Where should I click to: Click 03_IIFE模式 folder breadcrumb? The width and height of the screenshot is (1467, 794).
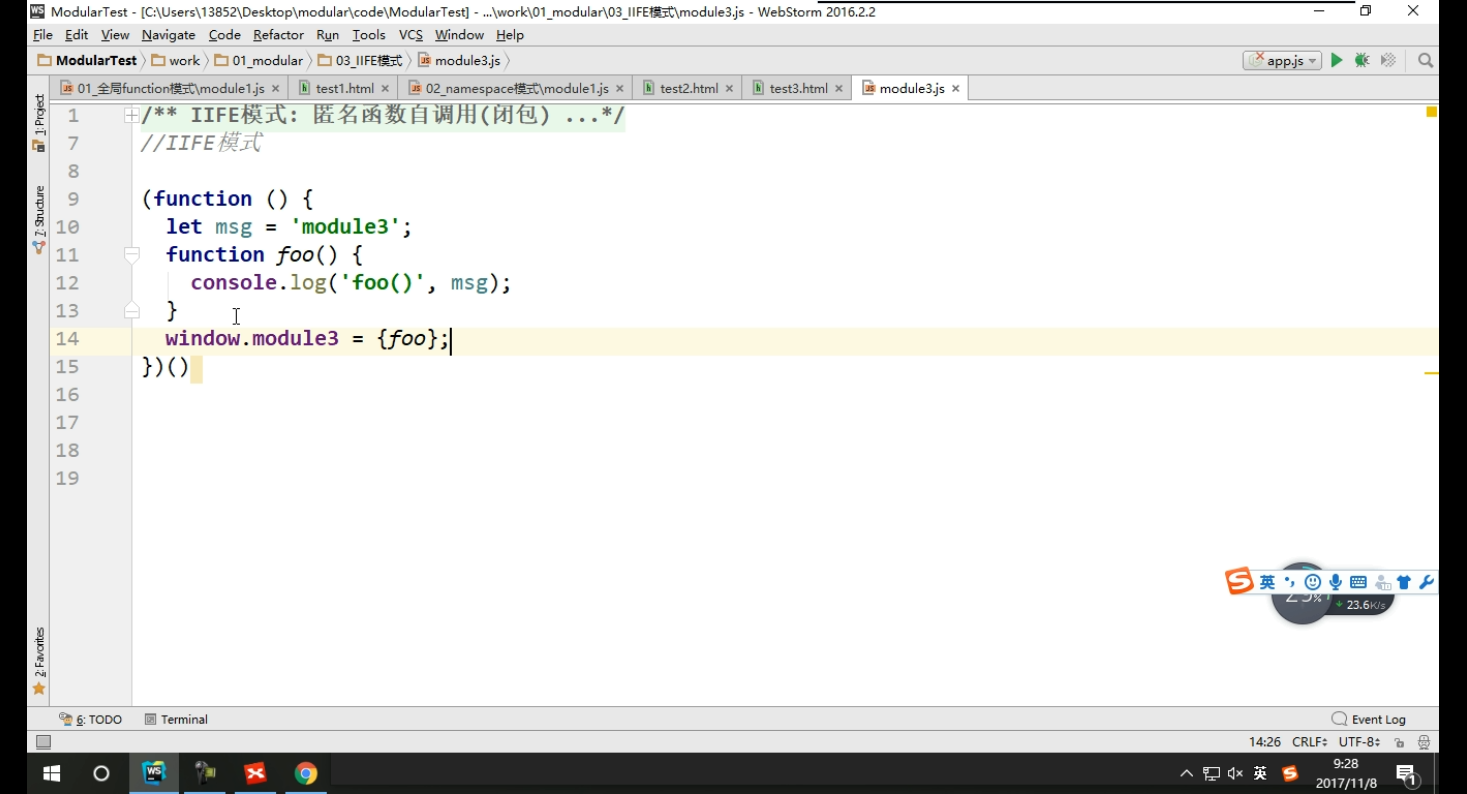coord(360,61)
